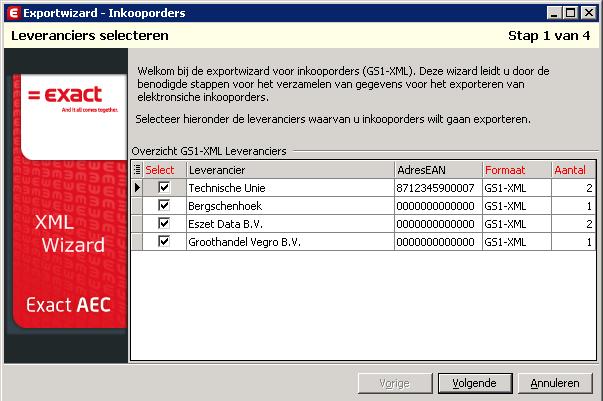Minimize the Exportwizard window
The image size is (603, 401).
(x=554, y=13)
